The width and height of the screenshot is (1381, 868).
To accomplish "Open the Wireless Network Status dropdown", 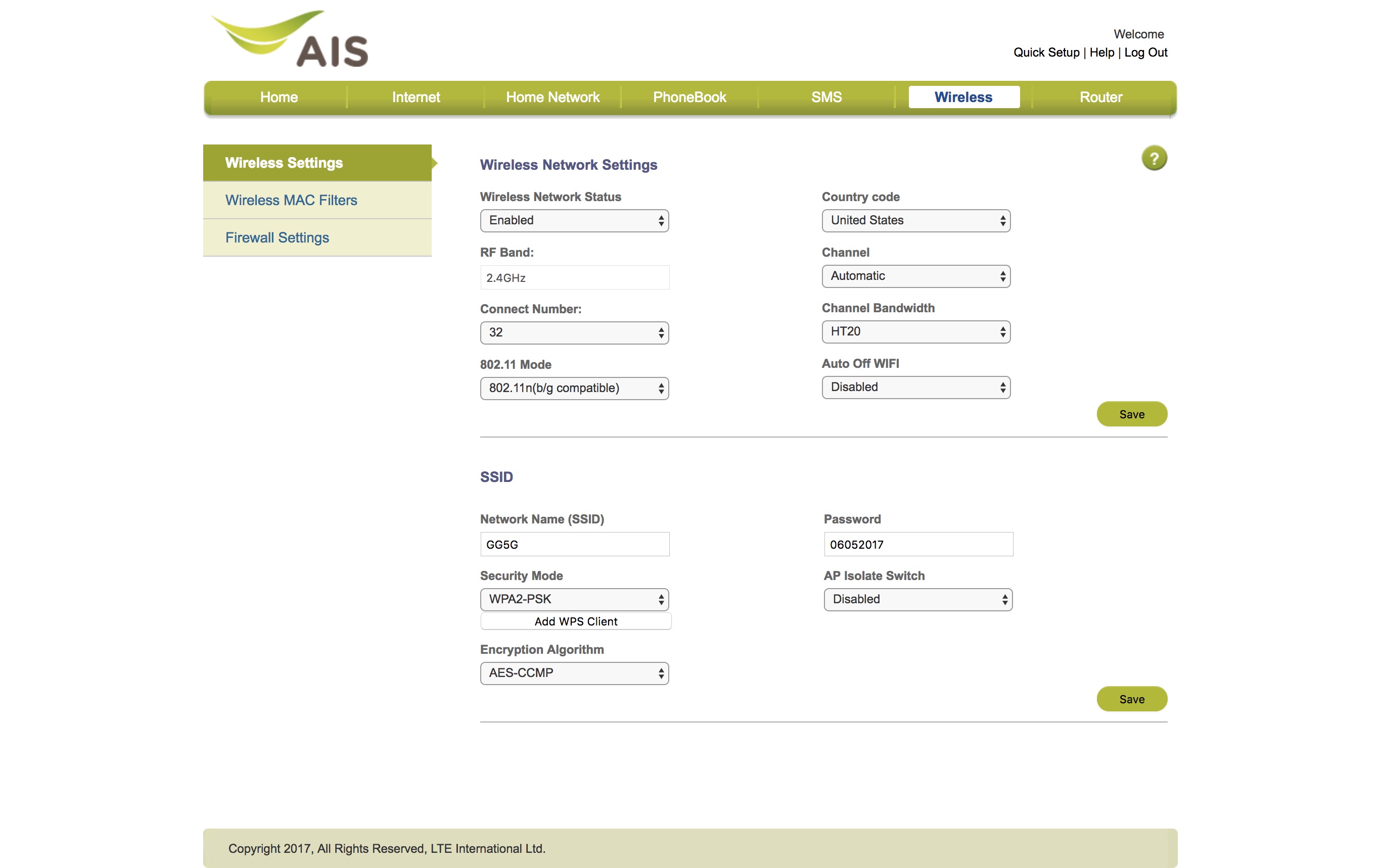I will click(574, 221).
